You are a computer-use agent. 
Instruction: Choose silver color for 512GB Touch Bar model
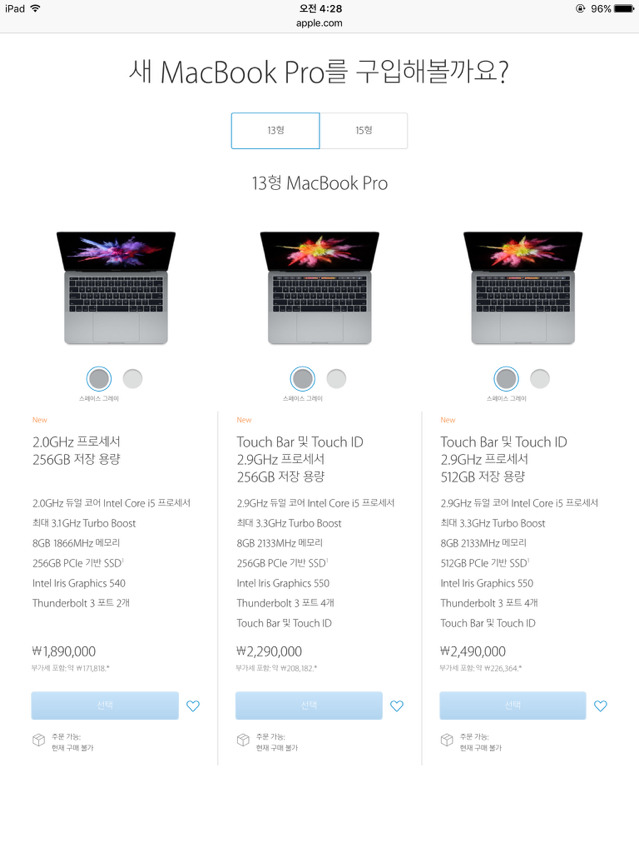[x=540, y=379]
